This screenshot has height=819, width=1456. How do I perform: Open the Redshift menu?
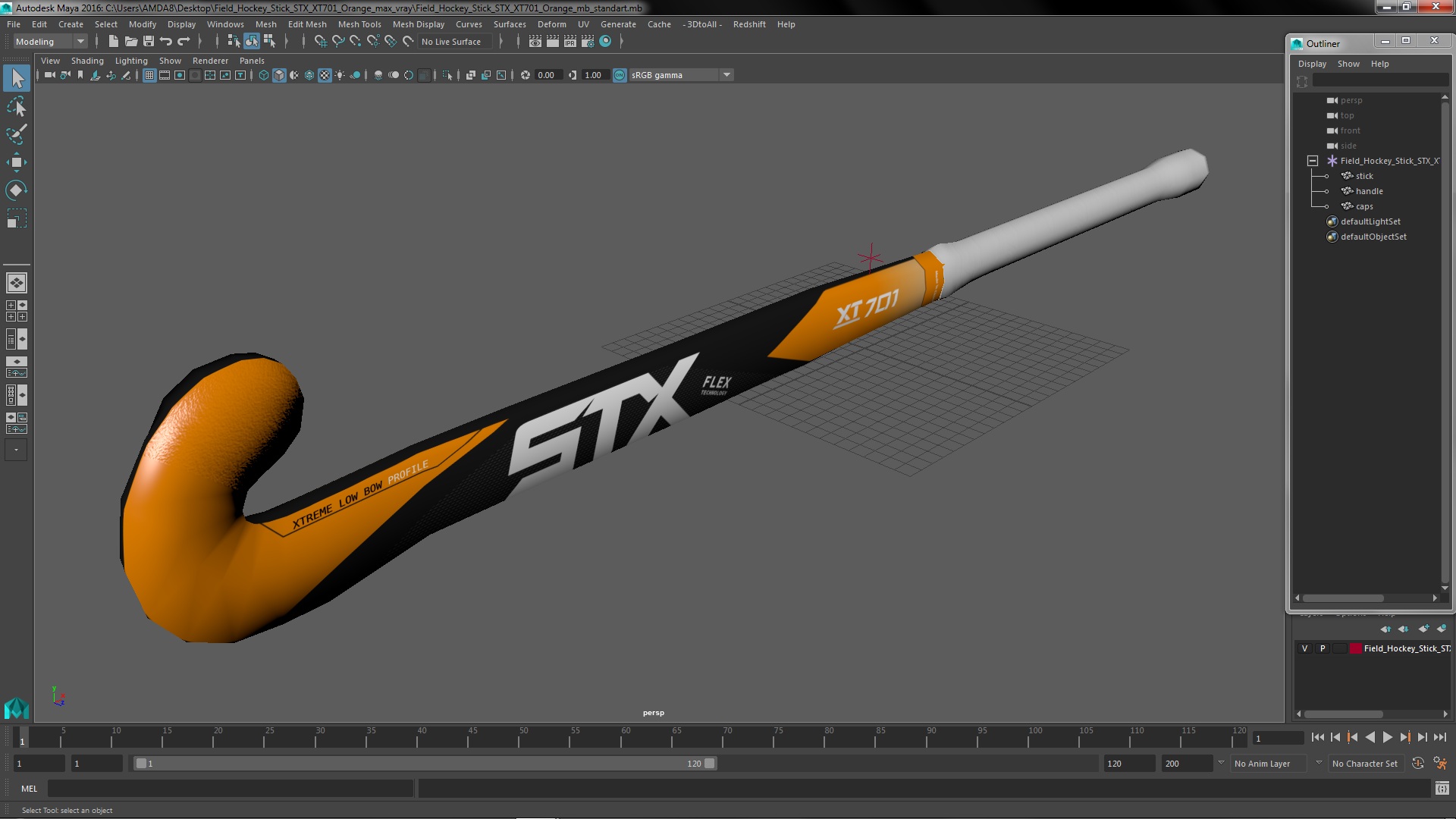pyautogui.click(x=749, y=24)
